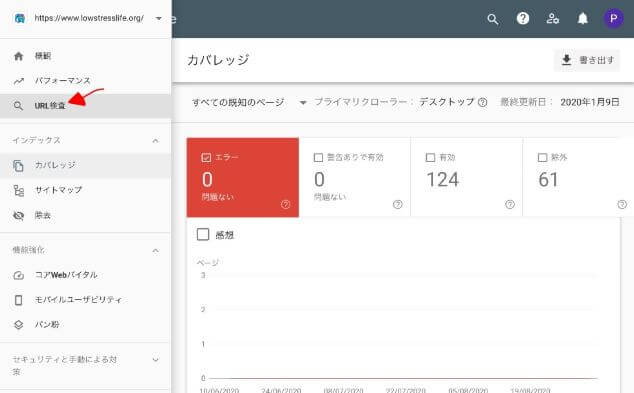Click the カバレッジ page heading
The height and width of the screenshot is (393, 634).
tap(218, 60)
